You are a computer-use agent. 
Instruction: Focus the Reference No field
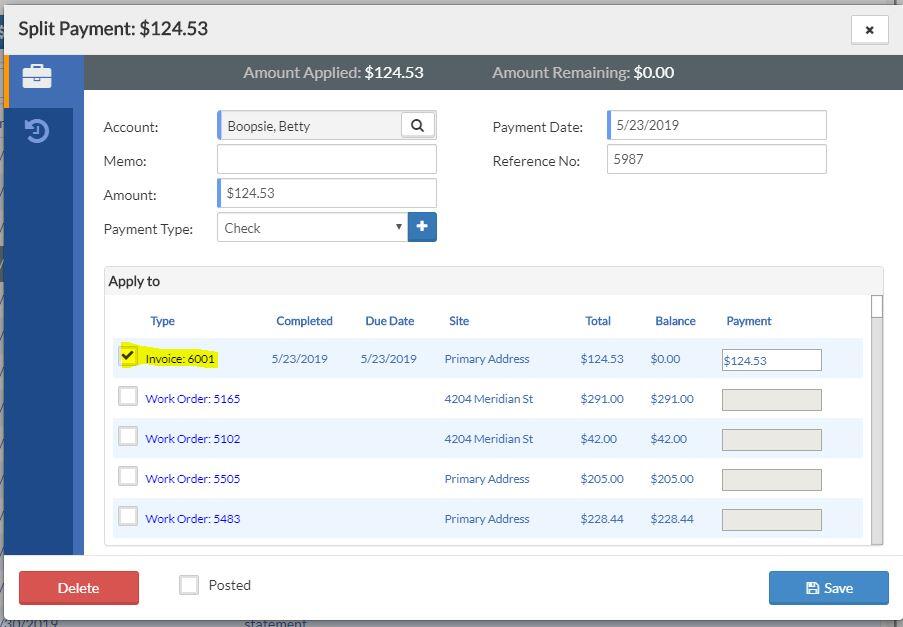716,159
